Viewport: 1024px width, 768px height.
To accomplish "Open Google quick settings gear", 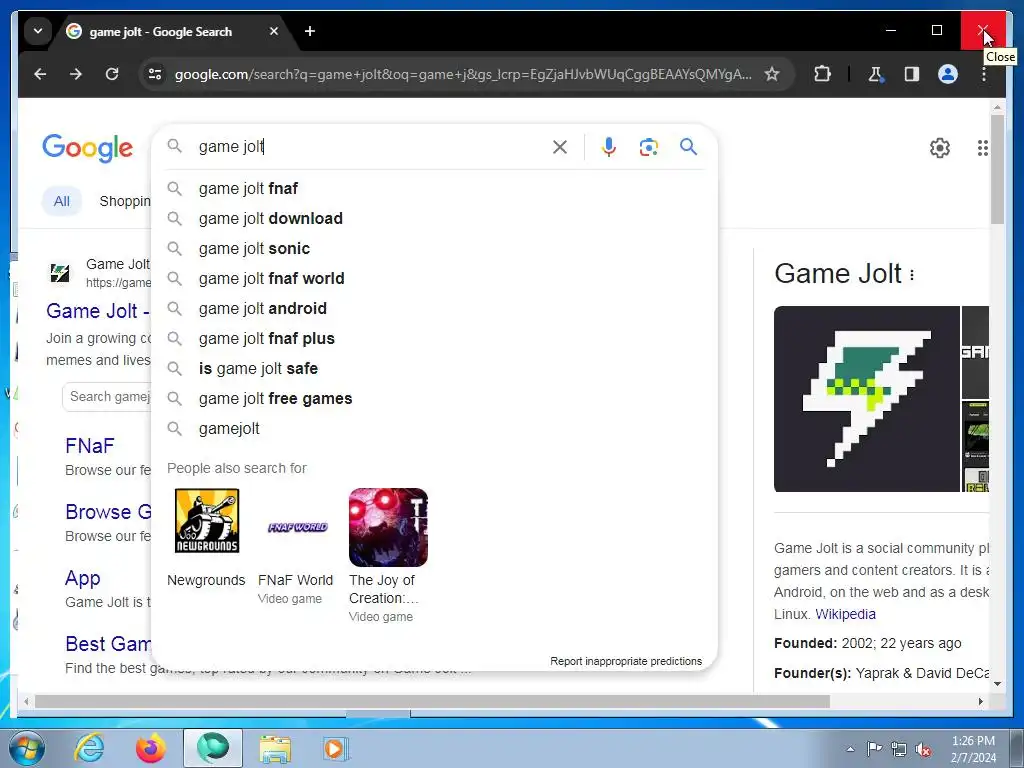I will 940,148.
